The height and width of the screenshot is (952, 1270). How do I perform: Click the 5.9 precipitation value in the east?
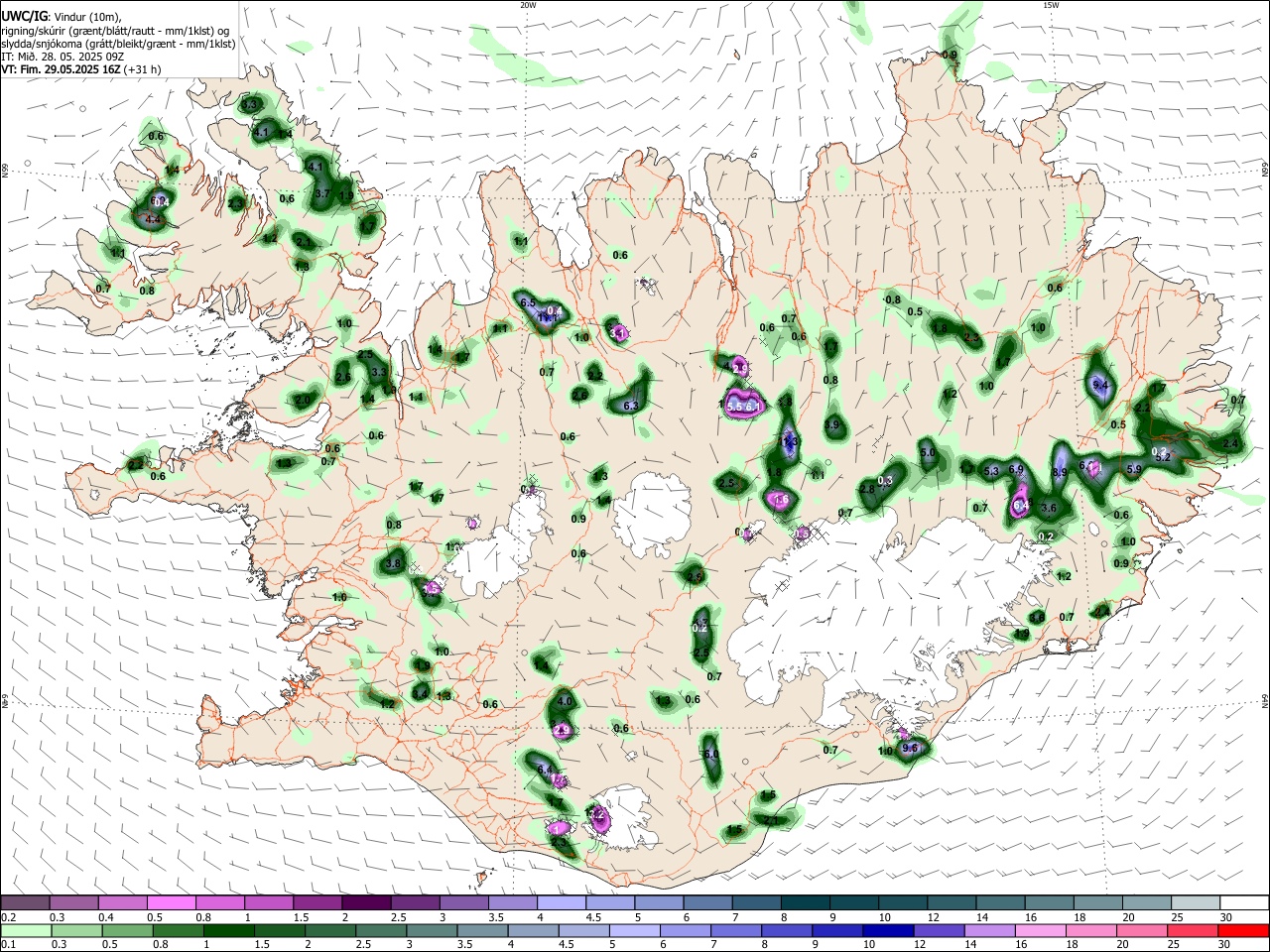(x=1135, y=469)
